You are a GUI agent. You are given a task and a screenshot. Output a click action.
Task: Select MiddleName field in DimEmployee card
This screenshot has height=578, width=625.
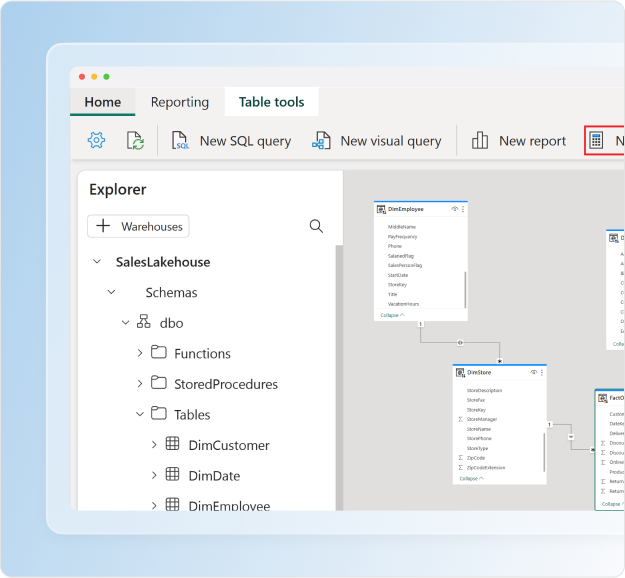402,227
